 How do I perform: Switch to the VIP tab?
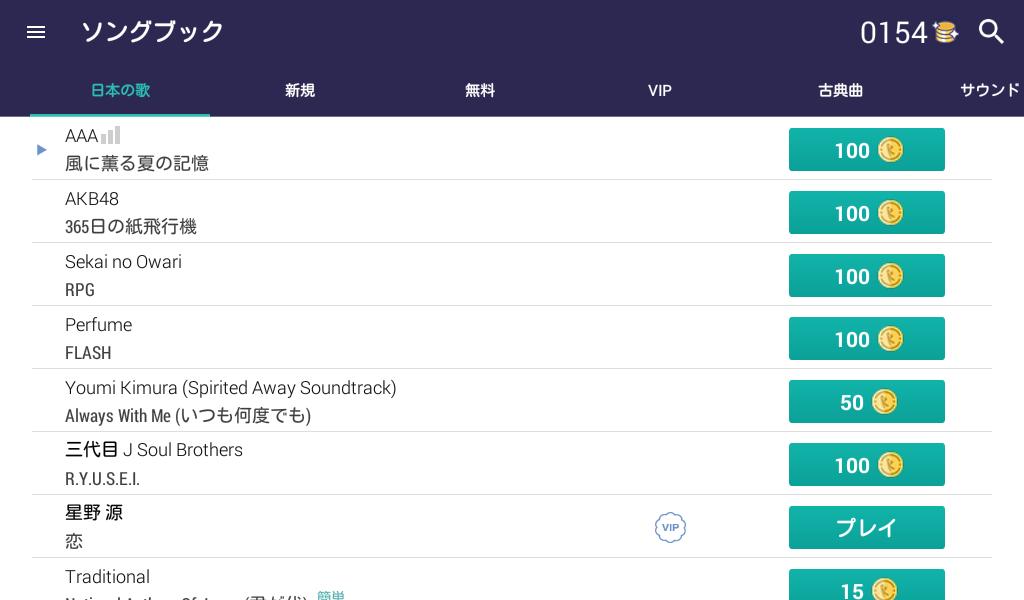point(660,90)
